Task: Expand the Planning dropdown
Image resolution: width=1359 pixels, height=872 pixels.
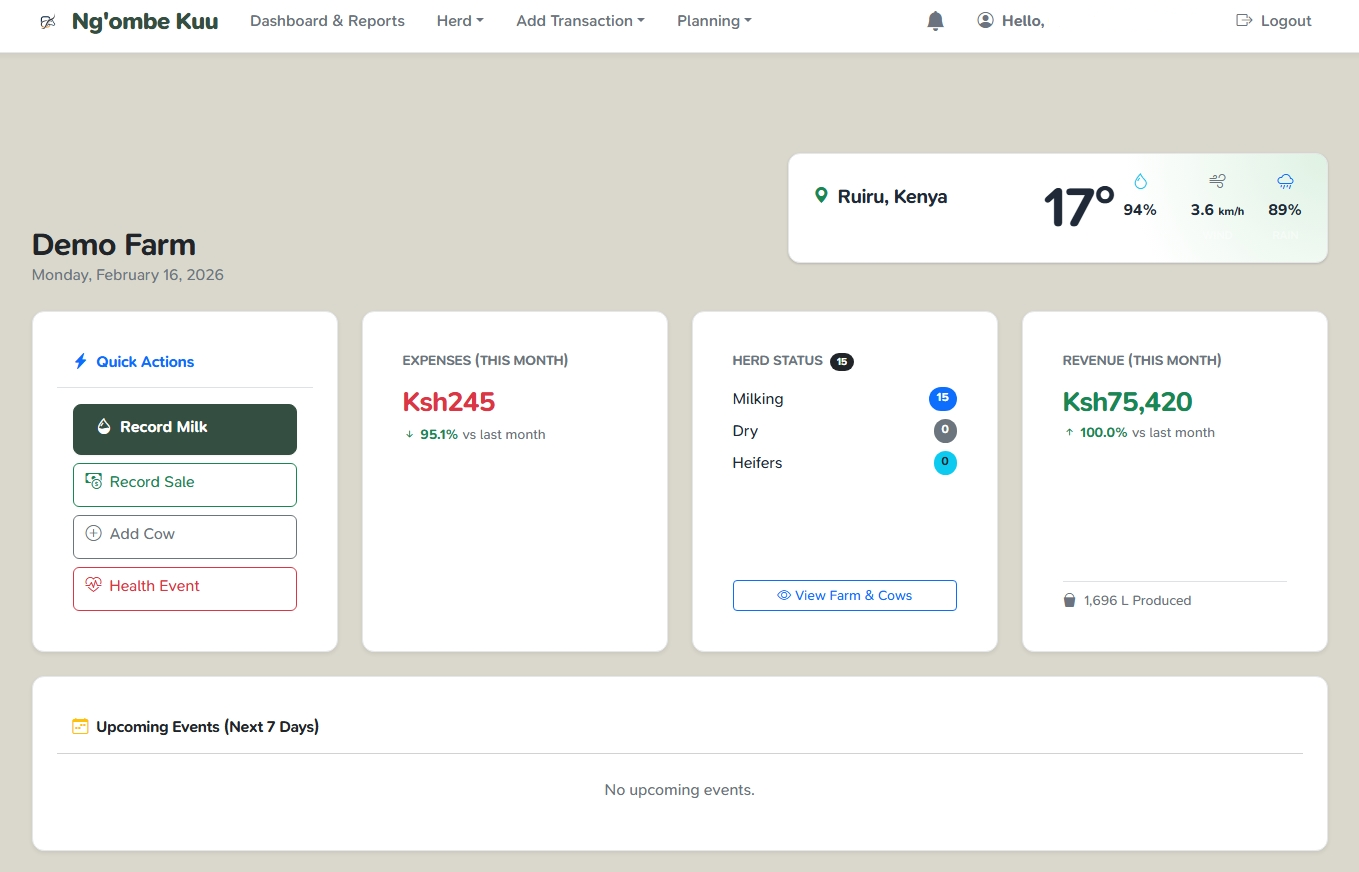Action: tap(713, 20)
